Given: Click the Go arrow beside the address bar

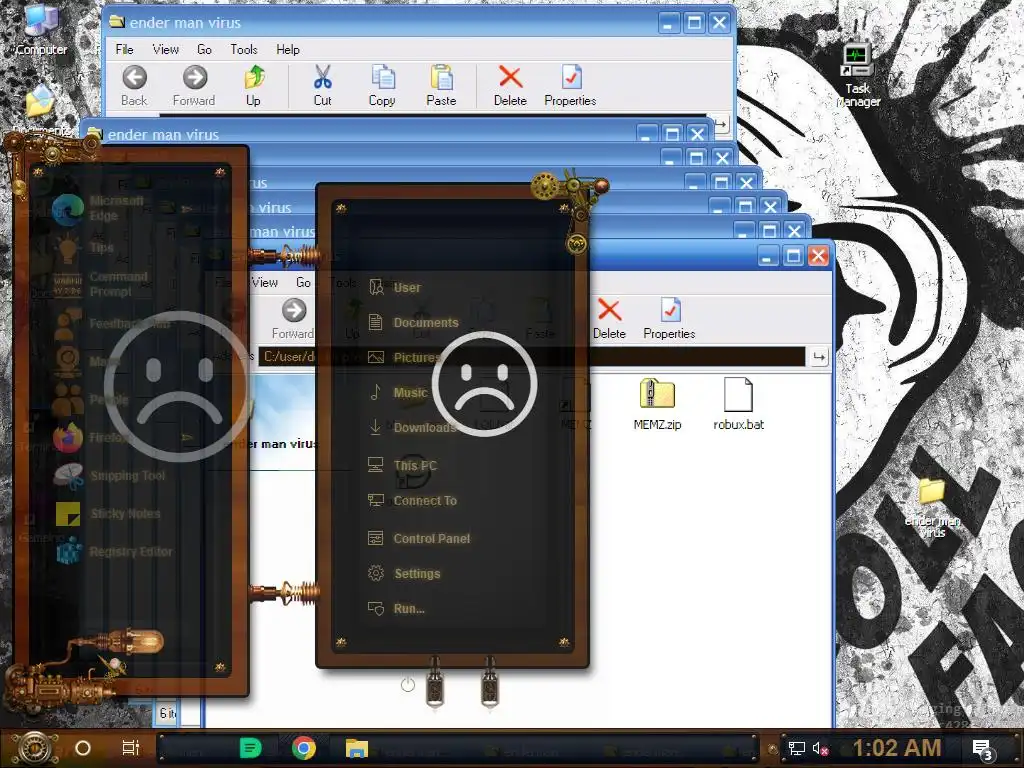Looking at the screenshot, I should click(819, 357).
